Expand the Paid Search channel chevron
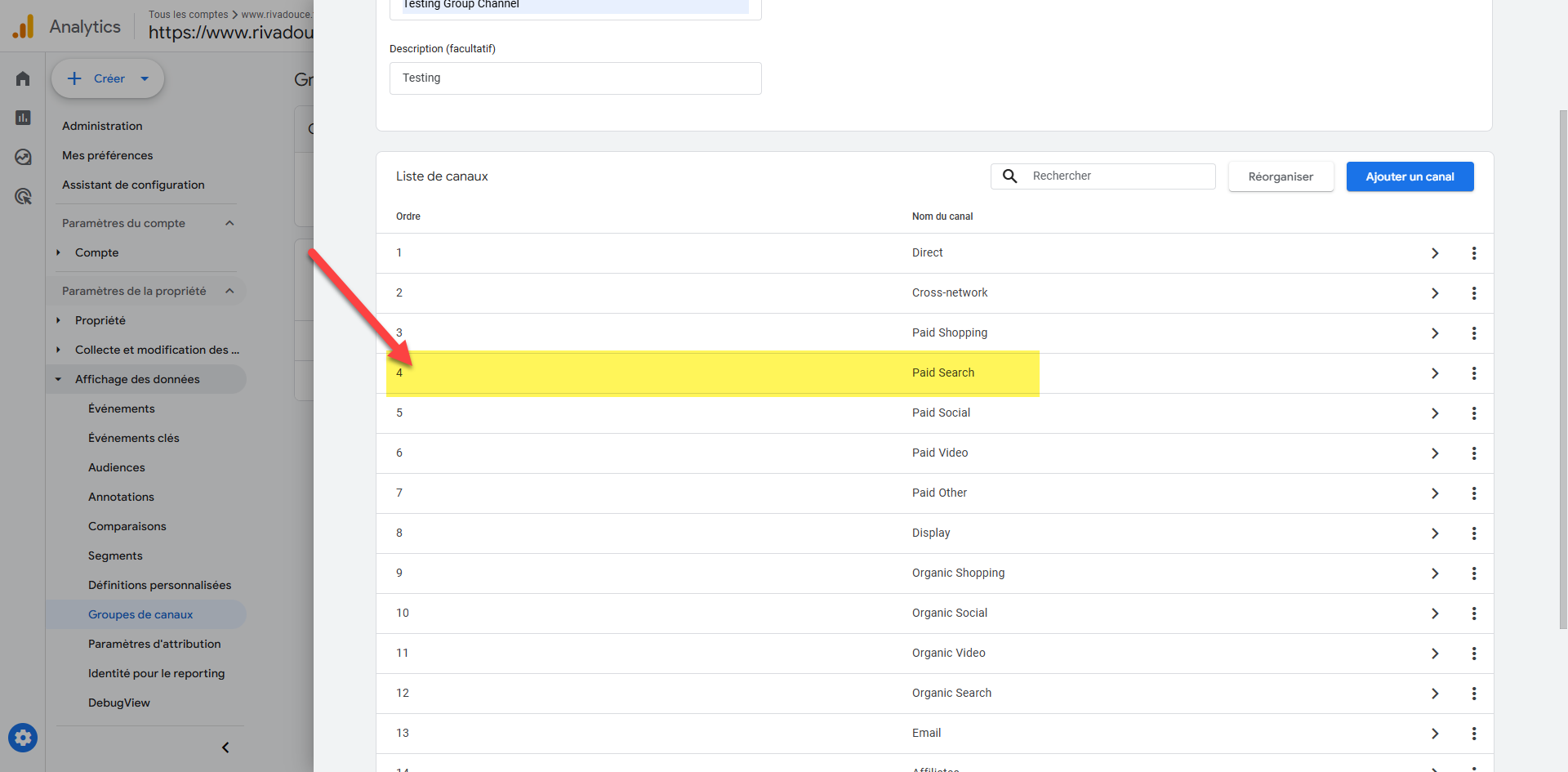This screenshot has height=772, width=1568. click(x=1435, y=373)
